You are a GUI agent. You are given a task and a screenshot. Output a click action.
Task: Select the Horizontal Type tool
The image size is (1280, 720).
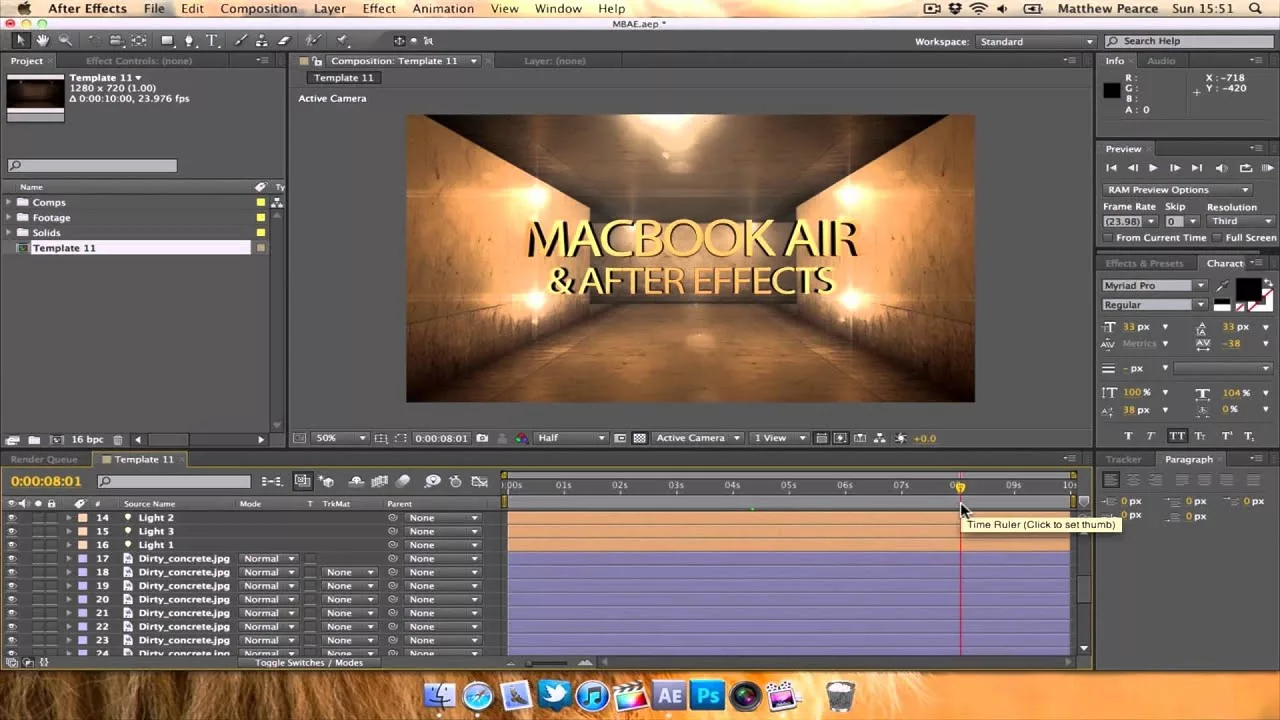point(211,40)
